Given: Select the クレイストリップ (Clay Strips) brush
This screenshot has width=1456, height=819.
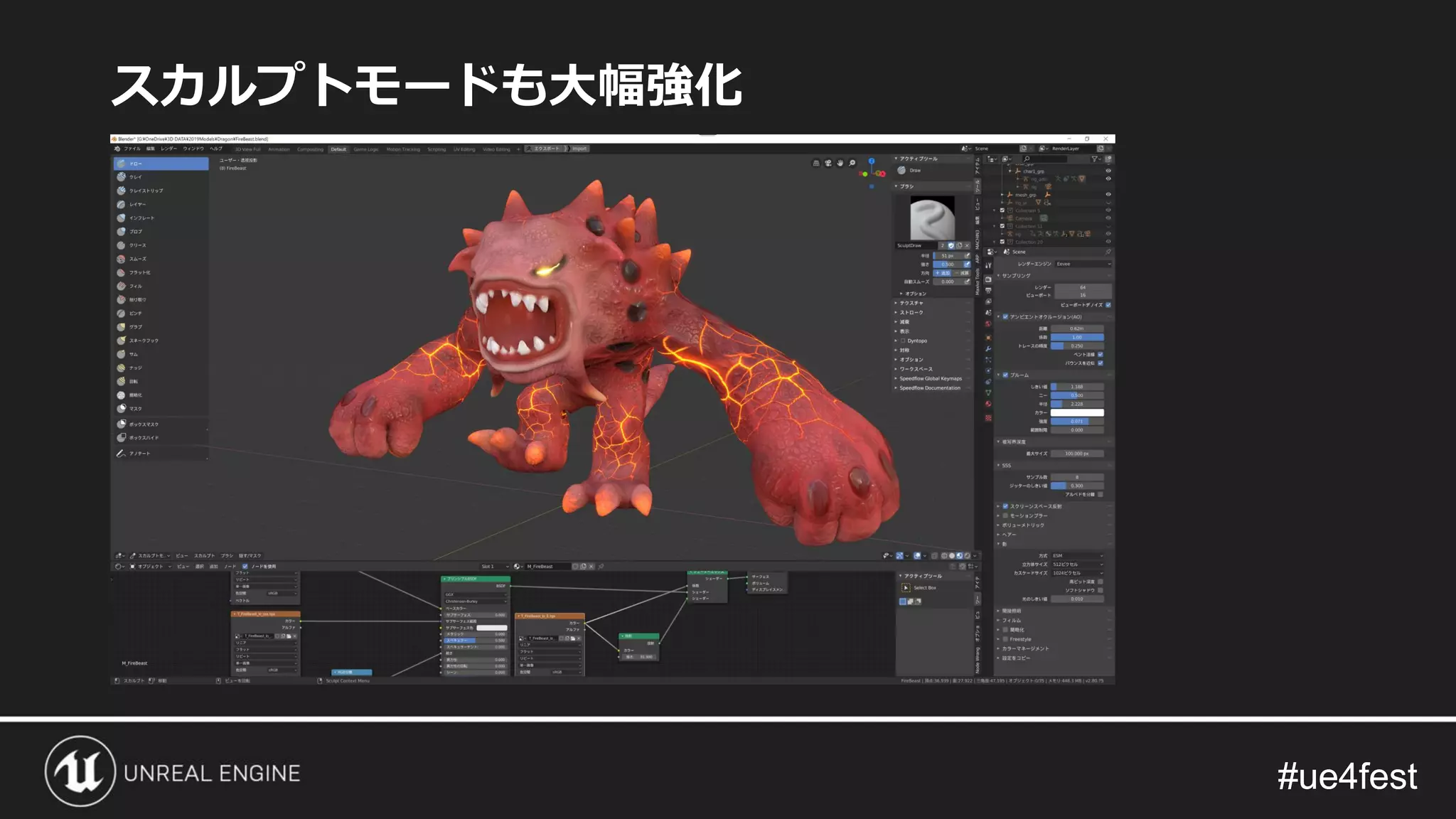Looking at the screenshot, I should [x=161, y=191].
